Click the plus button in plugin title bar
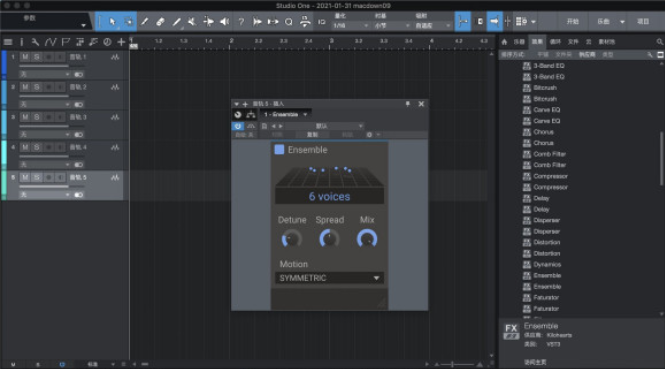665x369 pixels. tap(245, 104)
